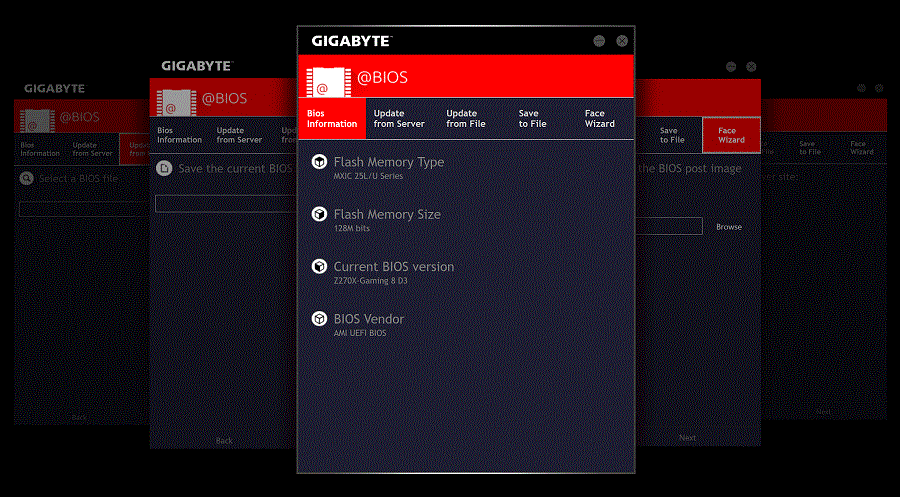Screen dimensions: 900x497
Task: Select highlighted Face Wizard tab in right window
Action: point(731,135)
